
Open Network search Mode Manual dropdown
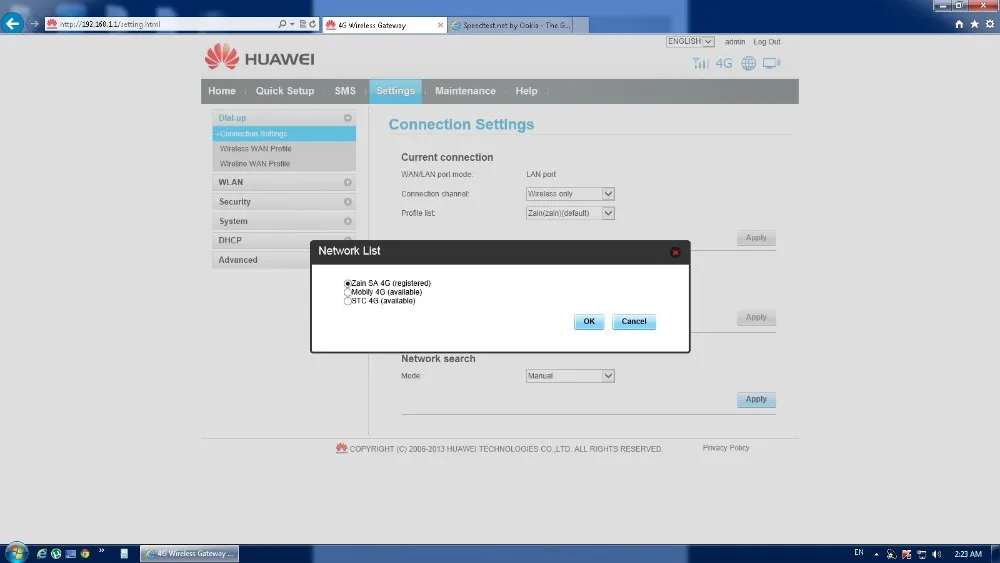[x=570, y=376]
